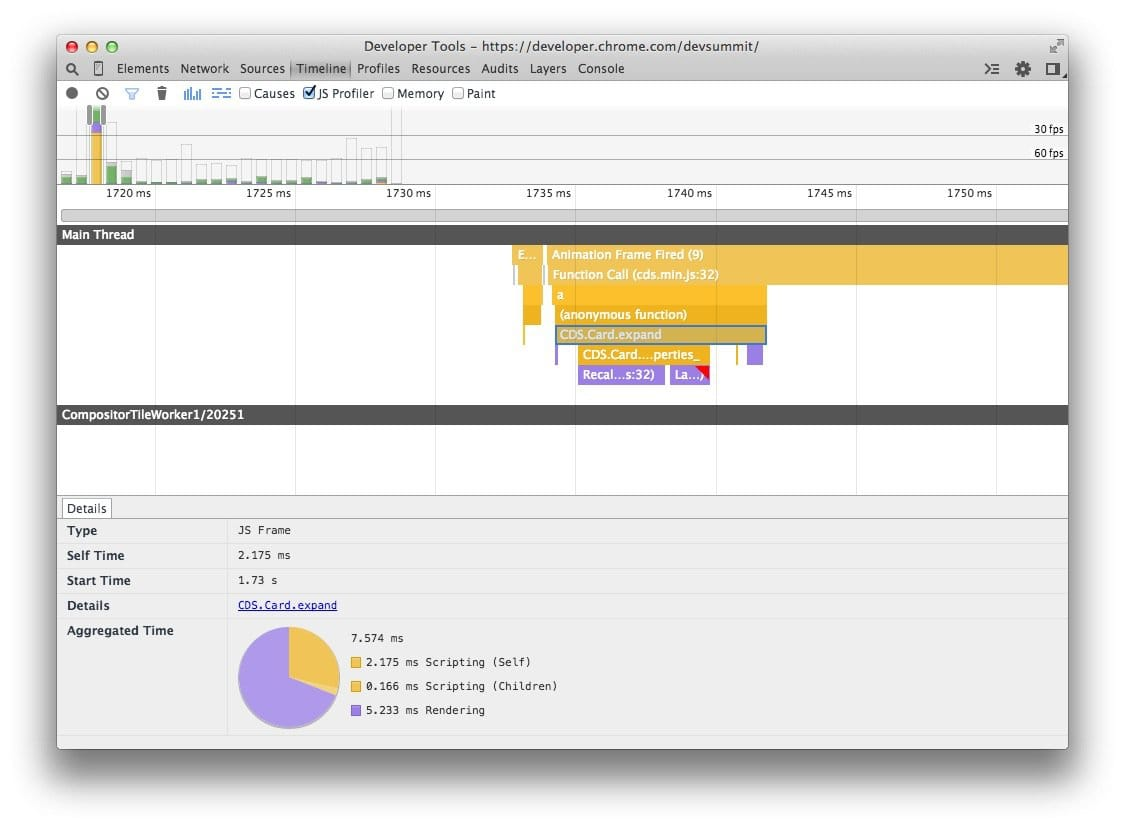Image resolution: width=1125 pixels, height=828 pixels.
Task: Open the search magnifier icon
Action: point(72,69)
